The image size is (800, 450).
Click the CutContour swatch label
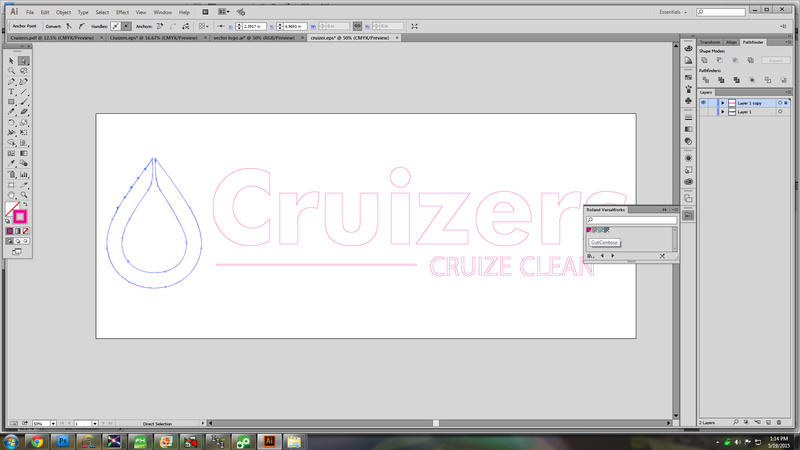[604, 243]
